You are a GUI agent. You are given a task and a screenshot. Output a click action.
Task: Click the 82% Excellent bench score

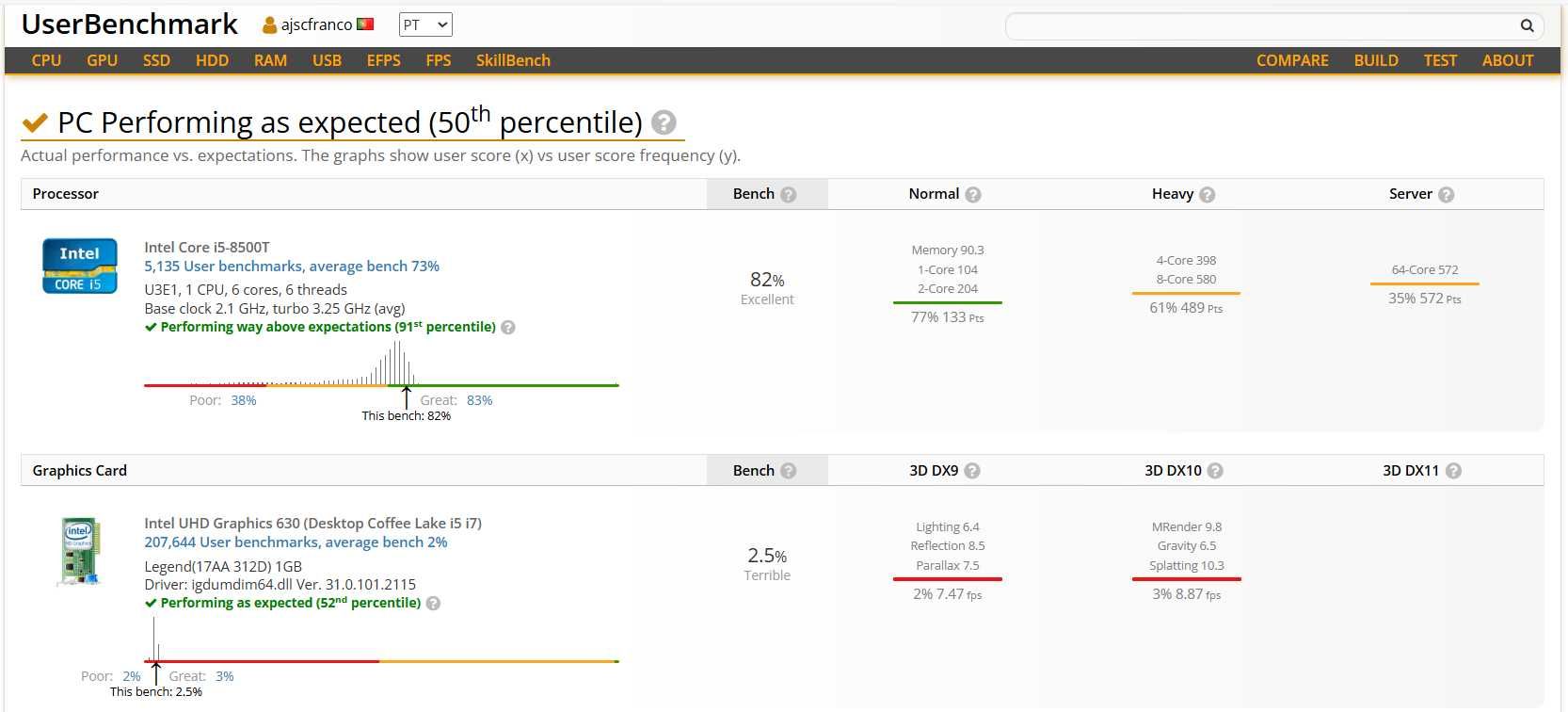tap(767, 288)
